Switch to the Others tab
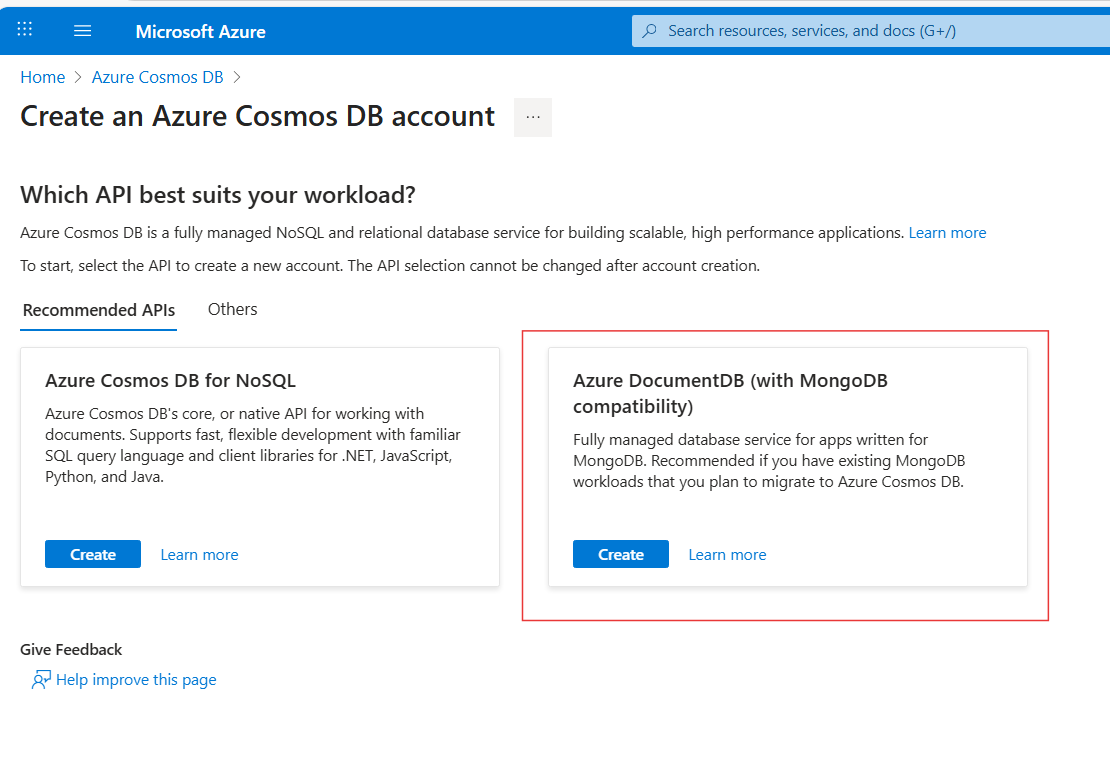 click(233, 310)
